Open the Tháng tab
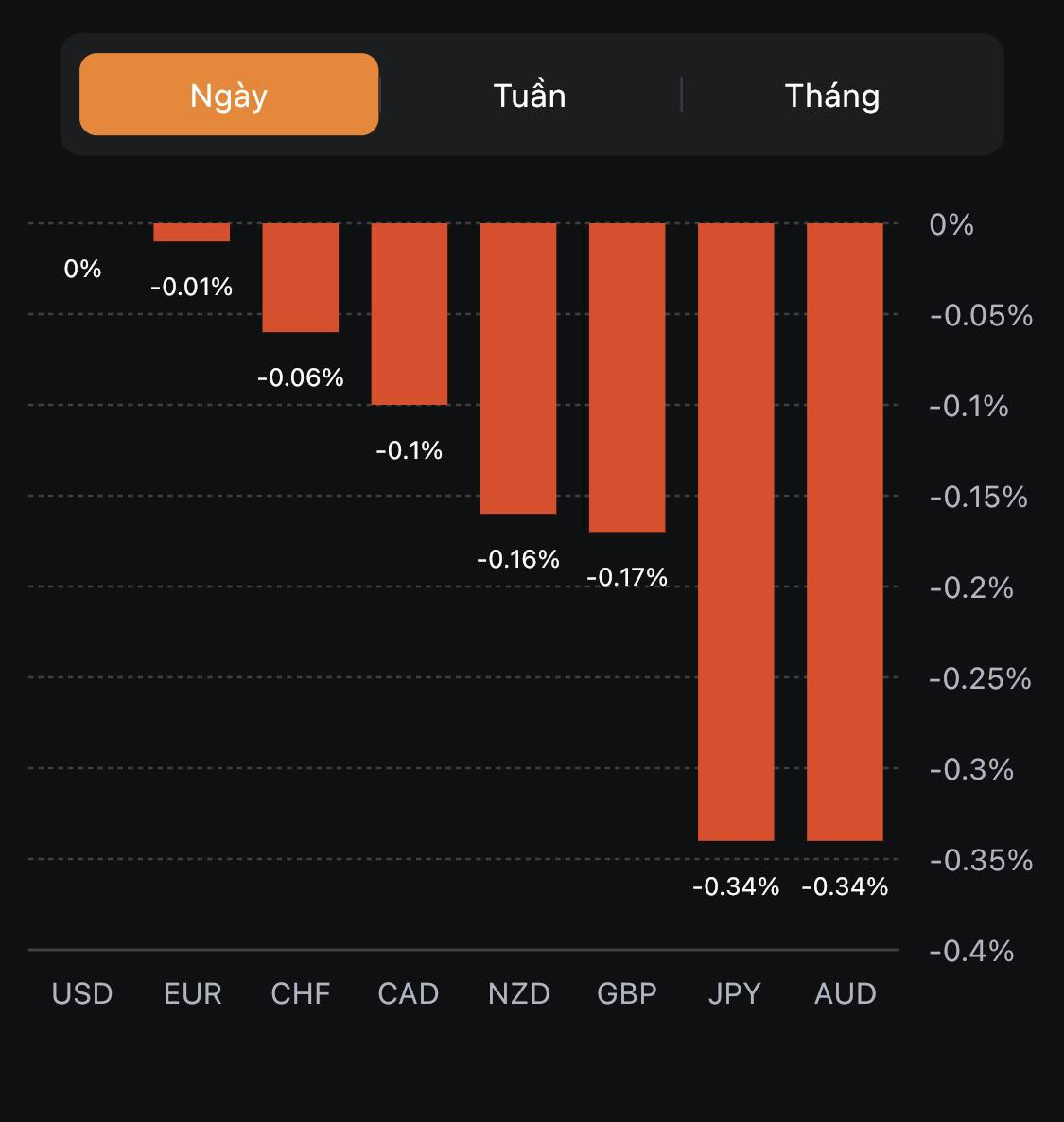 [x=832, y=96]
